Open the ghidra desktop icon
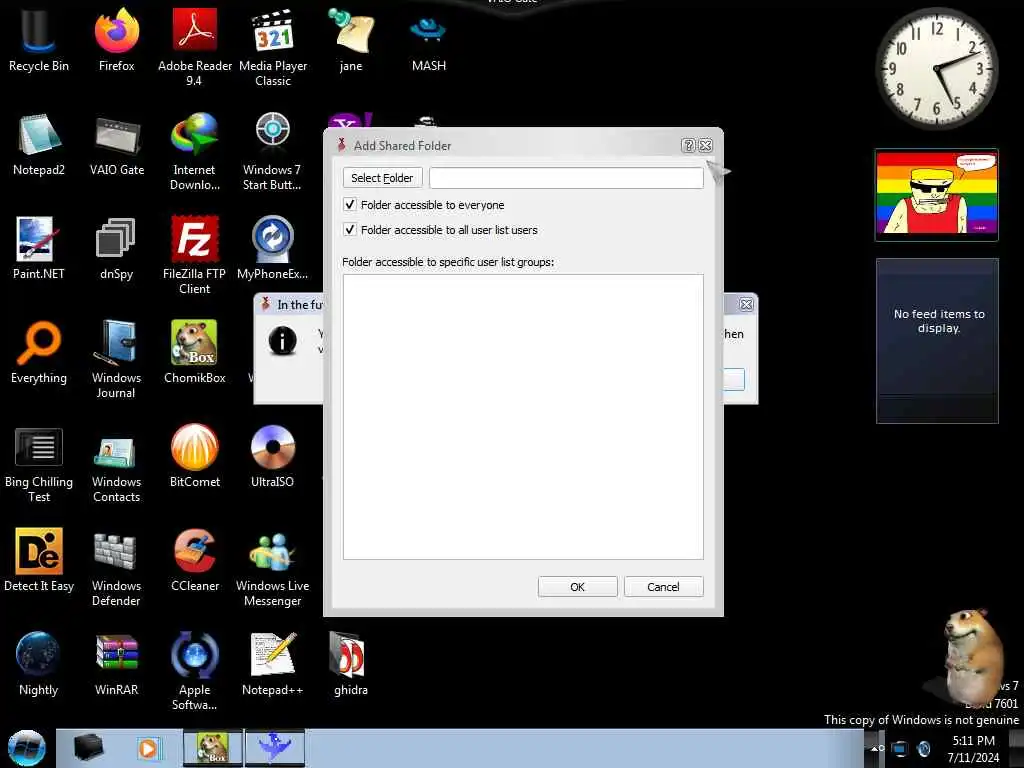 351,664
